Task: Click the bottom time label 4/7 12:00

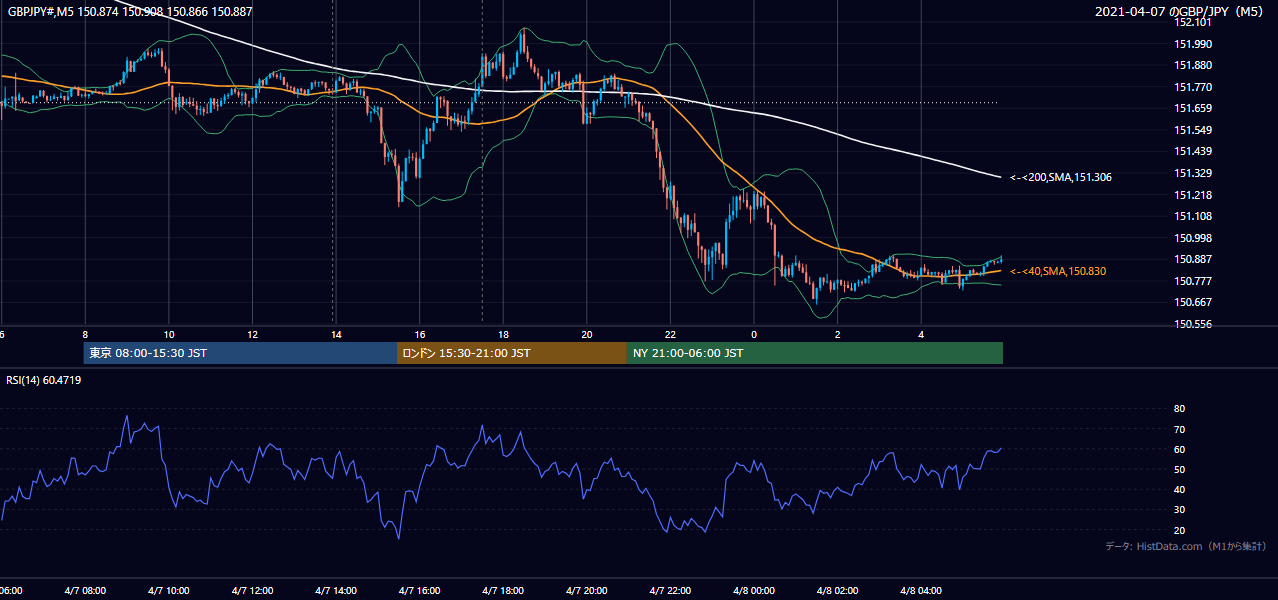Action: pyautogui.click(x=252, y=591)
